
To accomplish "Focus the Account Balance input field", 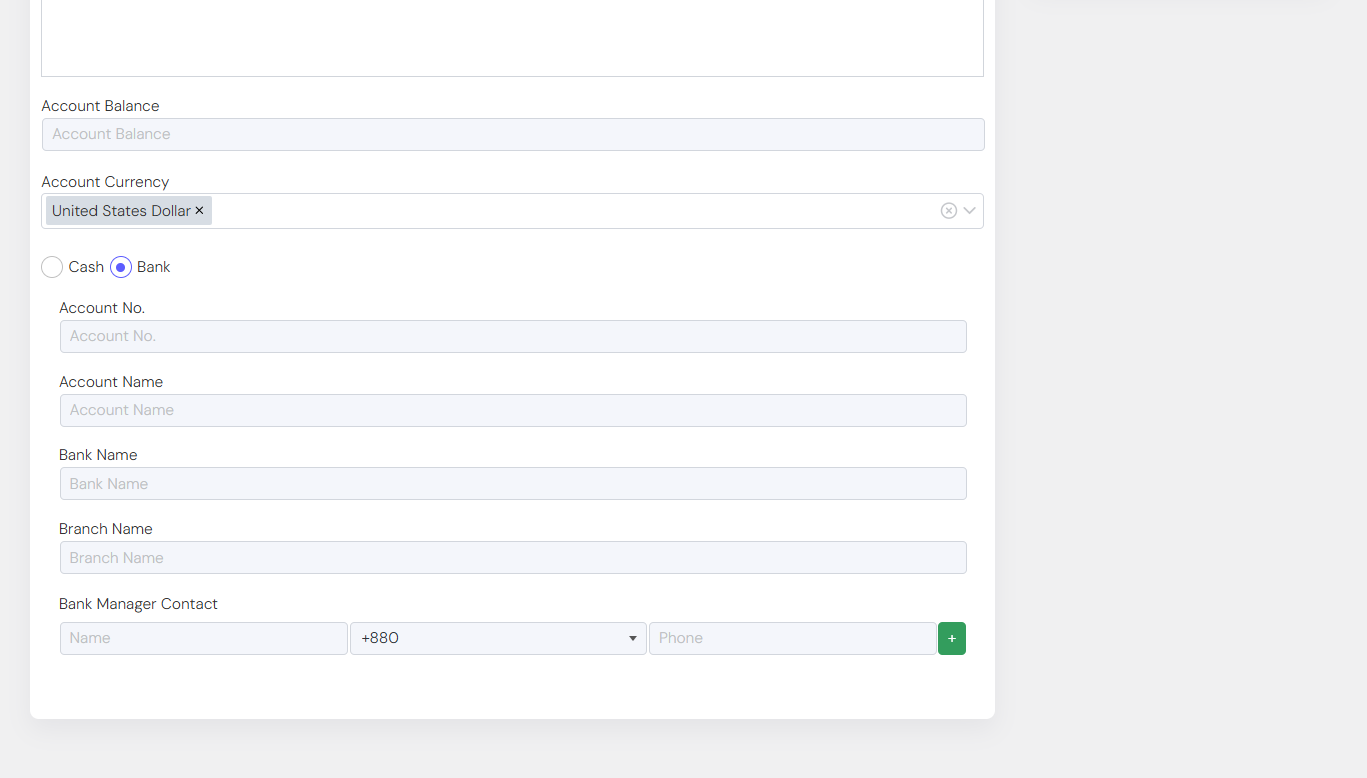I will 513,135.
